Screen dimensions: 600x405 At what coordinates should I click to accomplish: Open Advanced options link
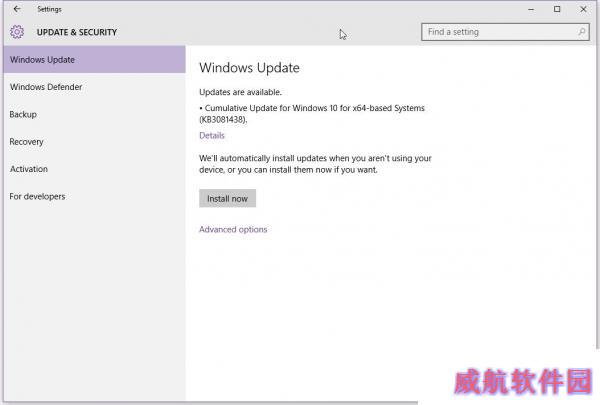click(233, 229)
